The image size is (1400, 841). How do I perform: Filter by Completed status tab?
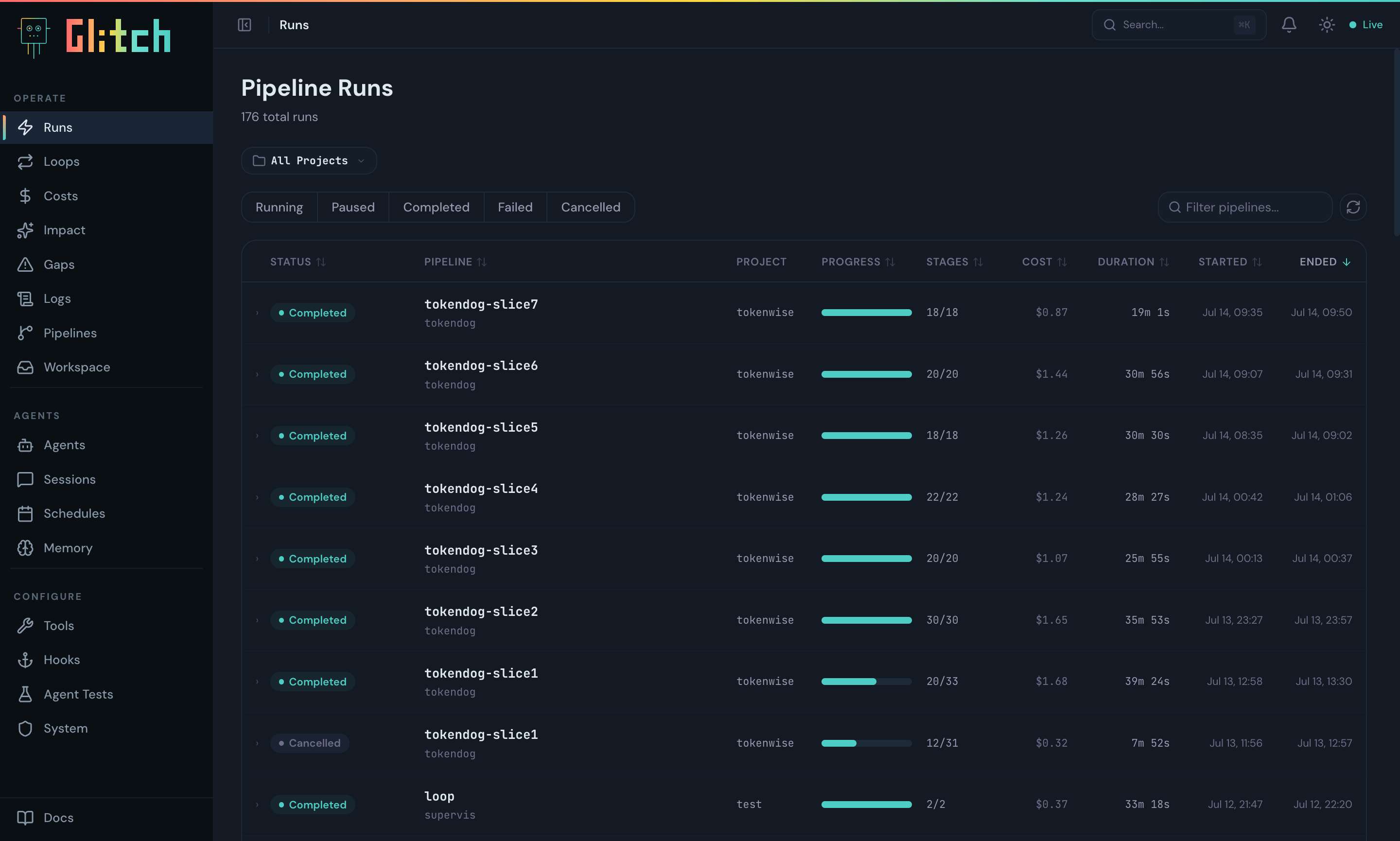pos(436,208)
